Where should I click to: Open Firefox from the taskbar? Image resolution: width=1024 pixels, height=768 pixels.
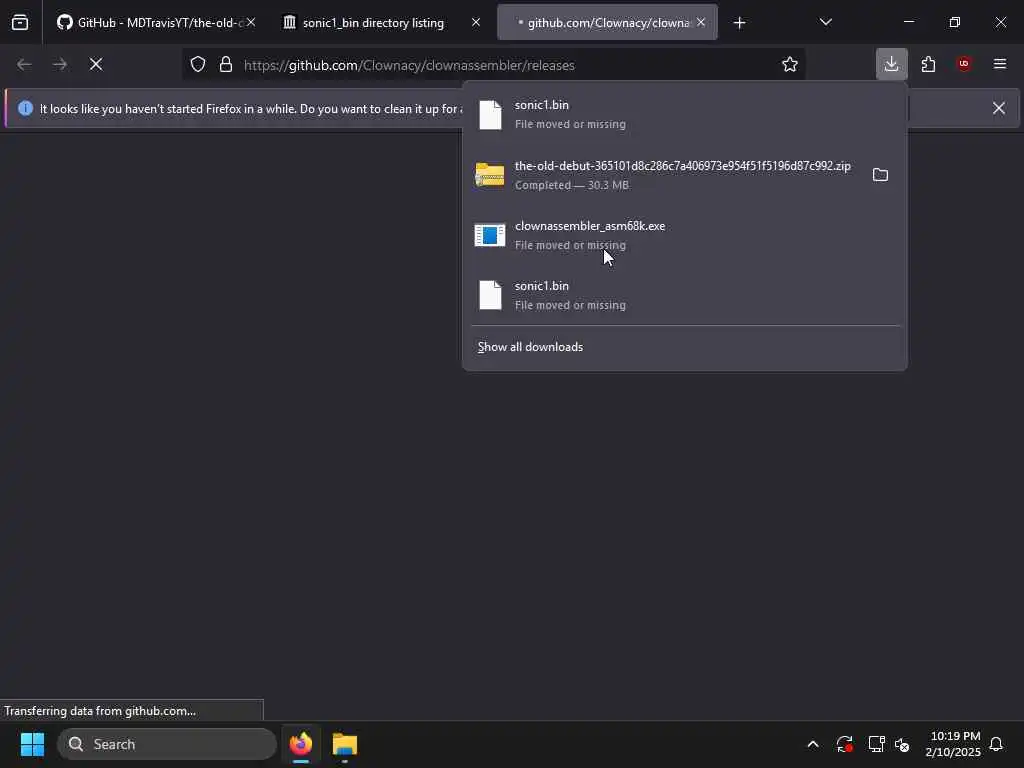click(x=301, y=744)
